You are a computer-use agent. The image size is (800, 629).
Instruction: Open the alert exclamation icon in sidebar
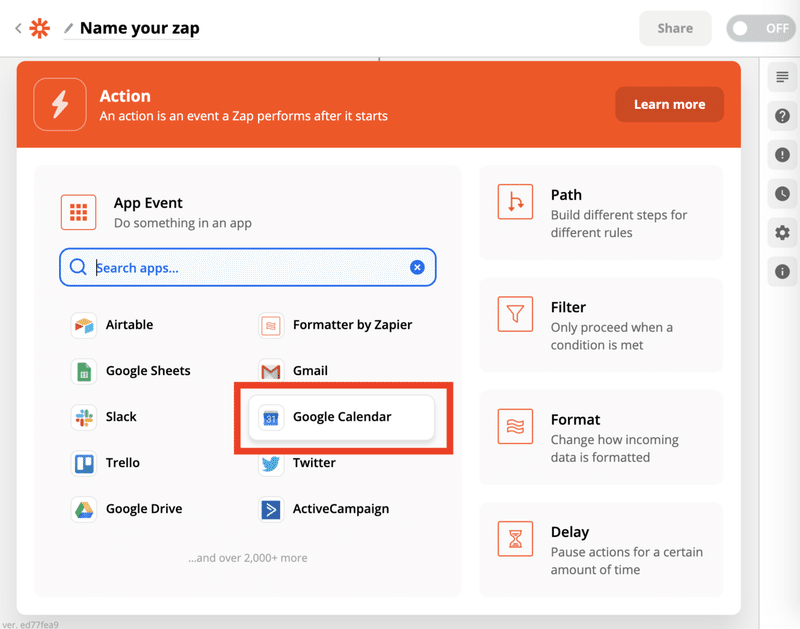[782, 155]
